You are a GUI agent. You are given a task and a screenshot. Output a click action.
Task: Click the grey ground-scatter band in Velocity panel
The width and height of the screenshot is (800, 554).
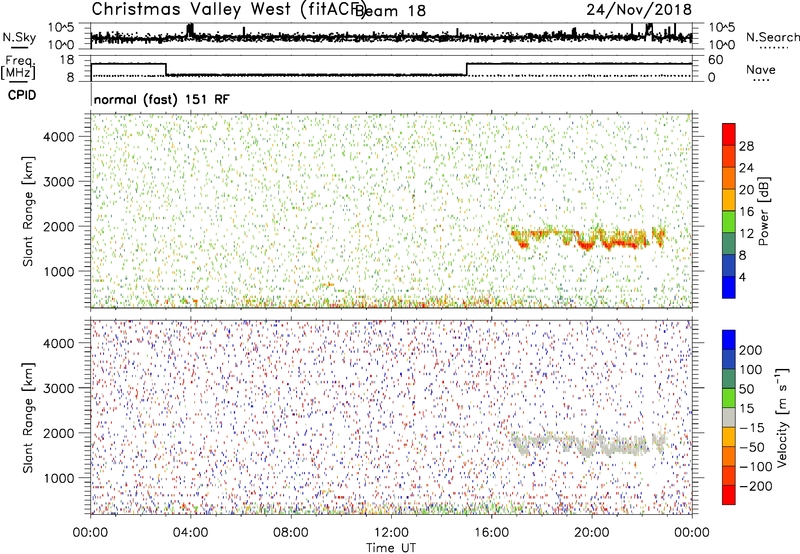587,444
